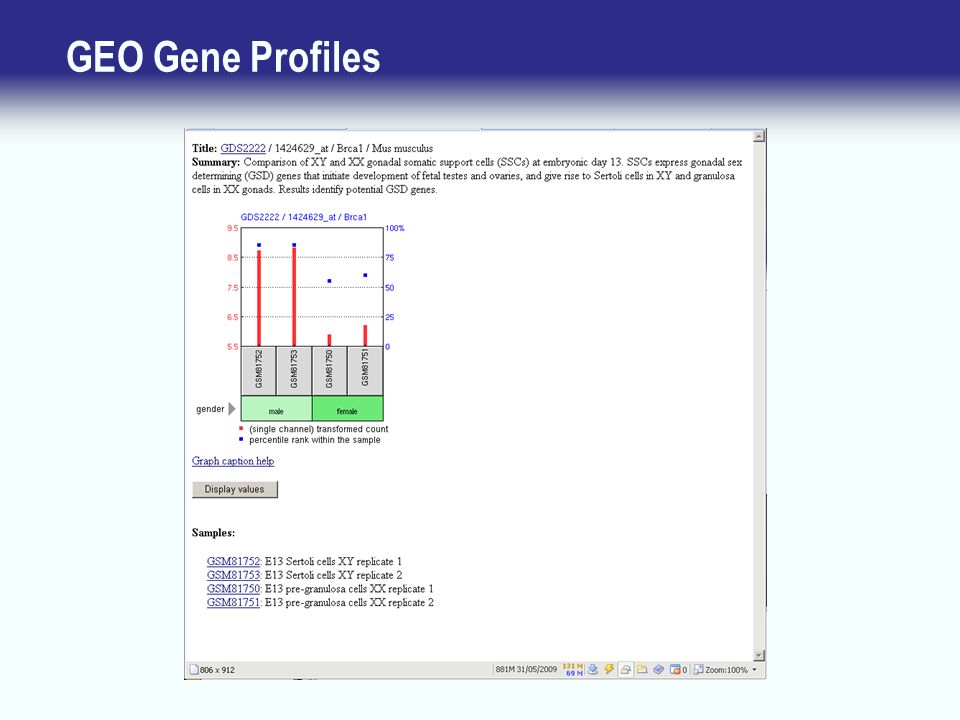Viewport: 960px width, 720px height.
Task: Click the stacked windows status bar icon
Action: coord(625,669)
